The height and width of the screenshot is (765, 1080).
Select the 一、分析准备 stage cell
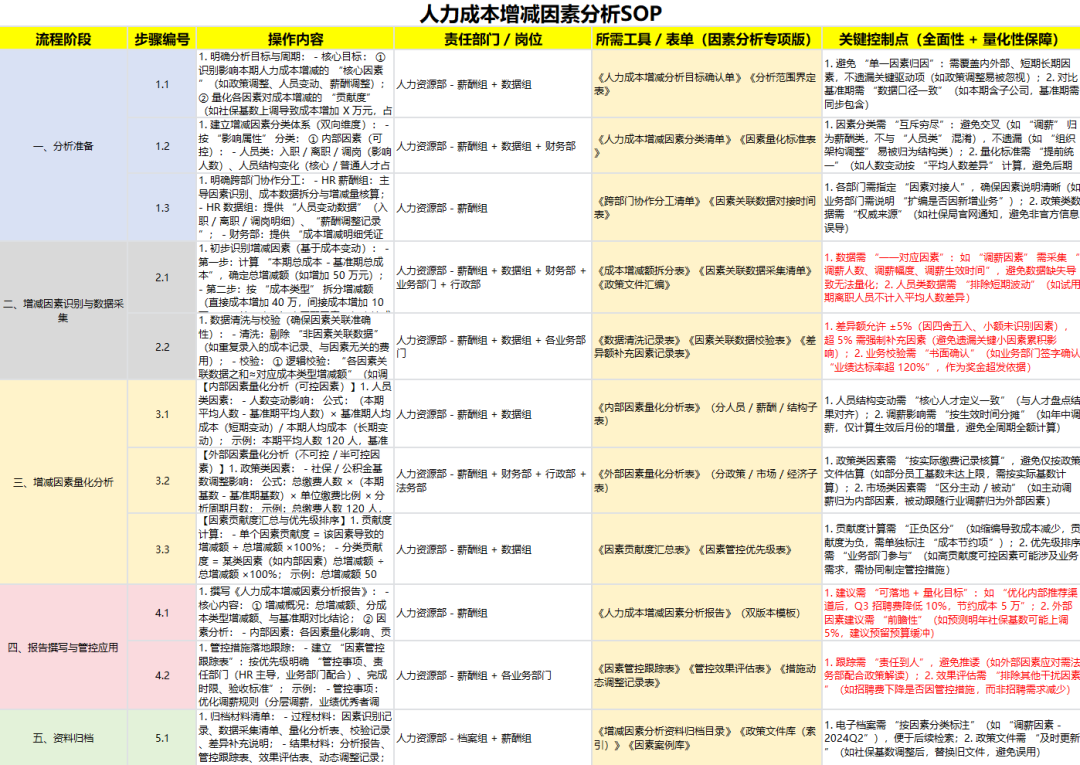(x=64, y=146)
